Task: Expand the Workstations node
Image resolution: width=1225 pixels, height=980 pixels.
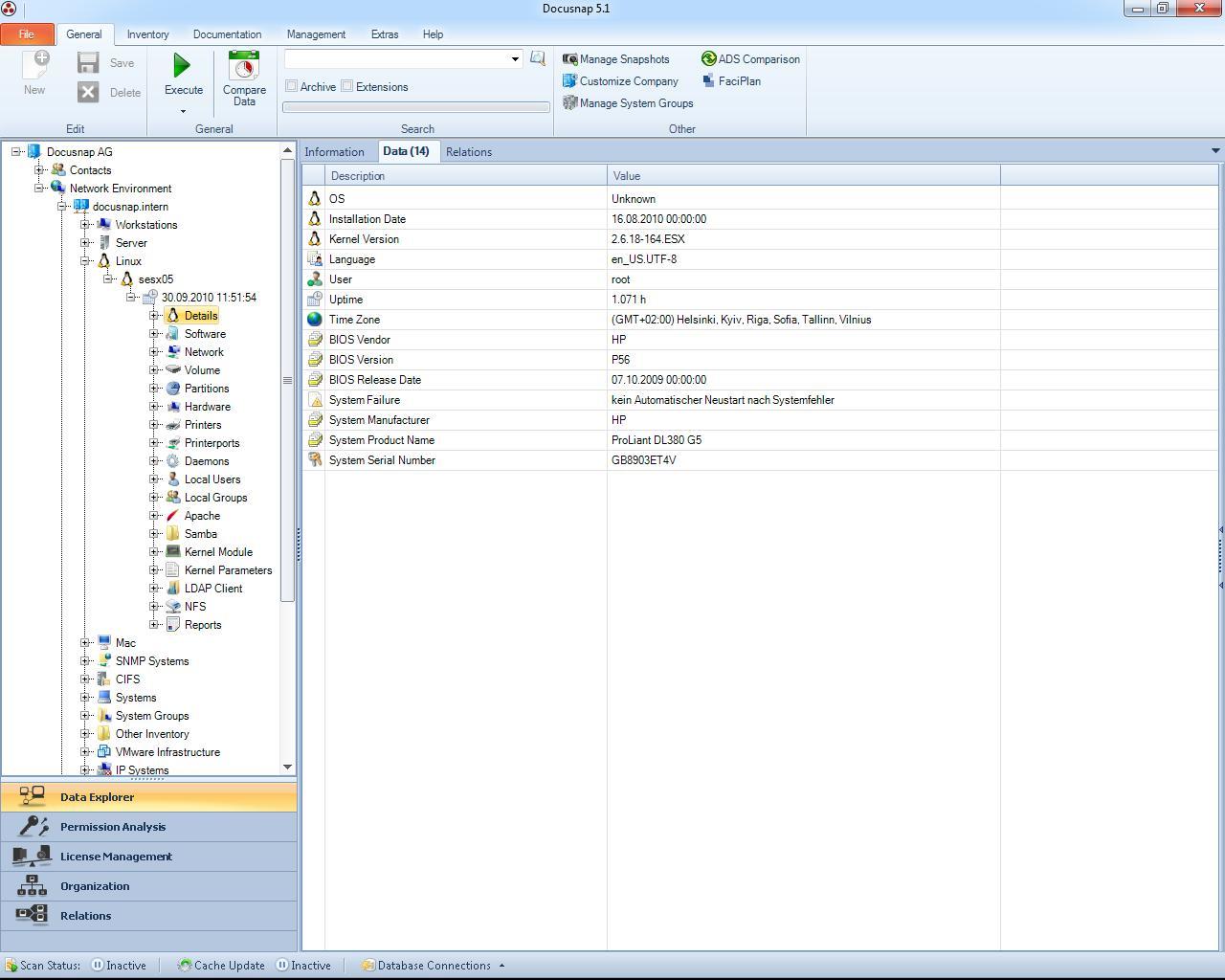Action: [x=85, y=225]
